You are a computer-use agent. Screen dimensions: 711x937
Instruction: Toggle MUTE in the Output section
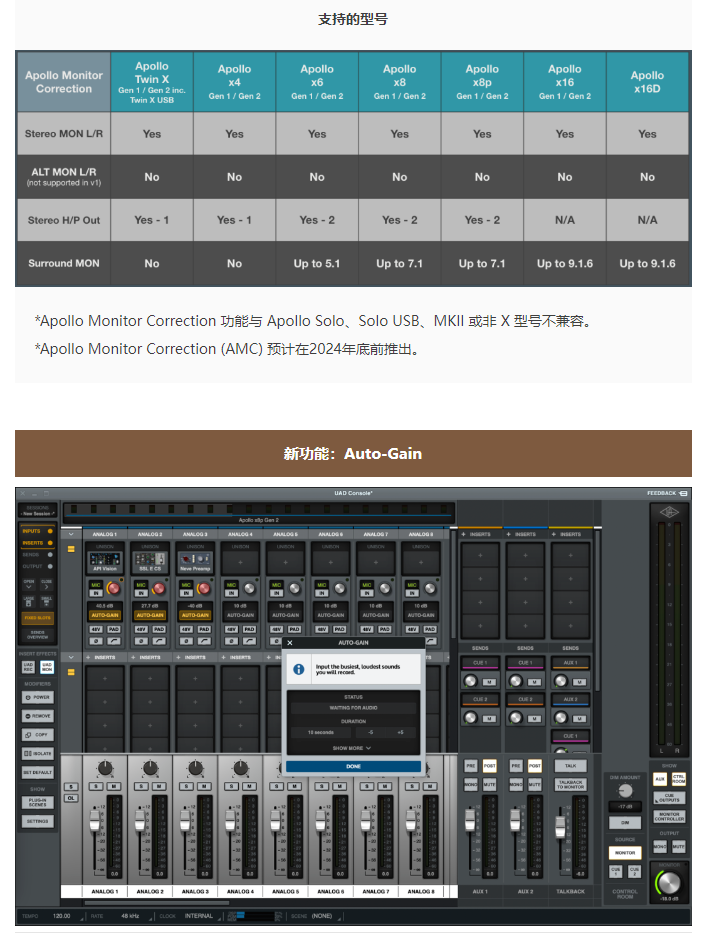678,847
